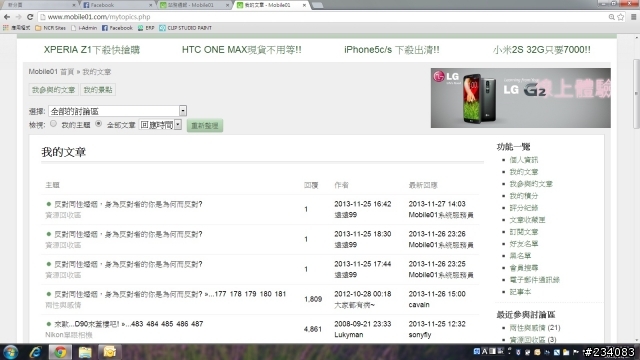Switch to the first browser tab
Image resolution: width=640 pixels, height=360 pixels.
point(40,5)
